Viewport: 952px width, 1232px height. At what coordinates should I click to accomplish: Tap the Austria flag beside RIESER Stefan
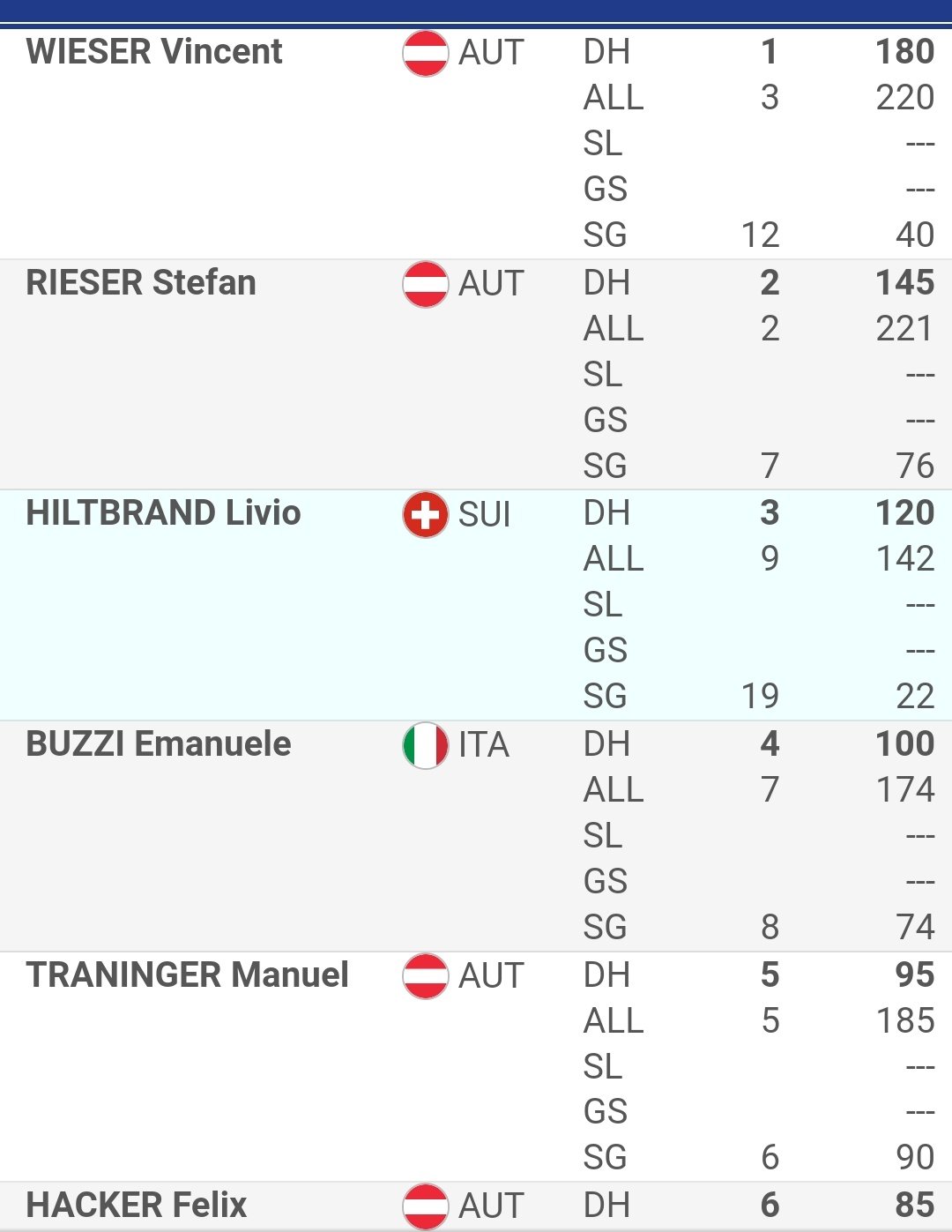coord(425,284)
